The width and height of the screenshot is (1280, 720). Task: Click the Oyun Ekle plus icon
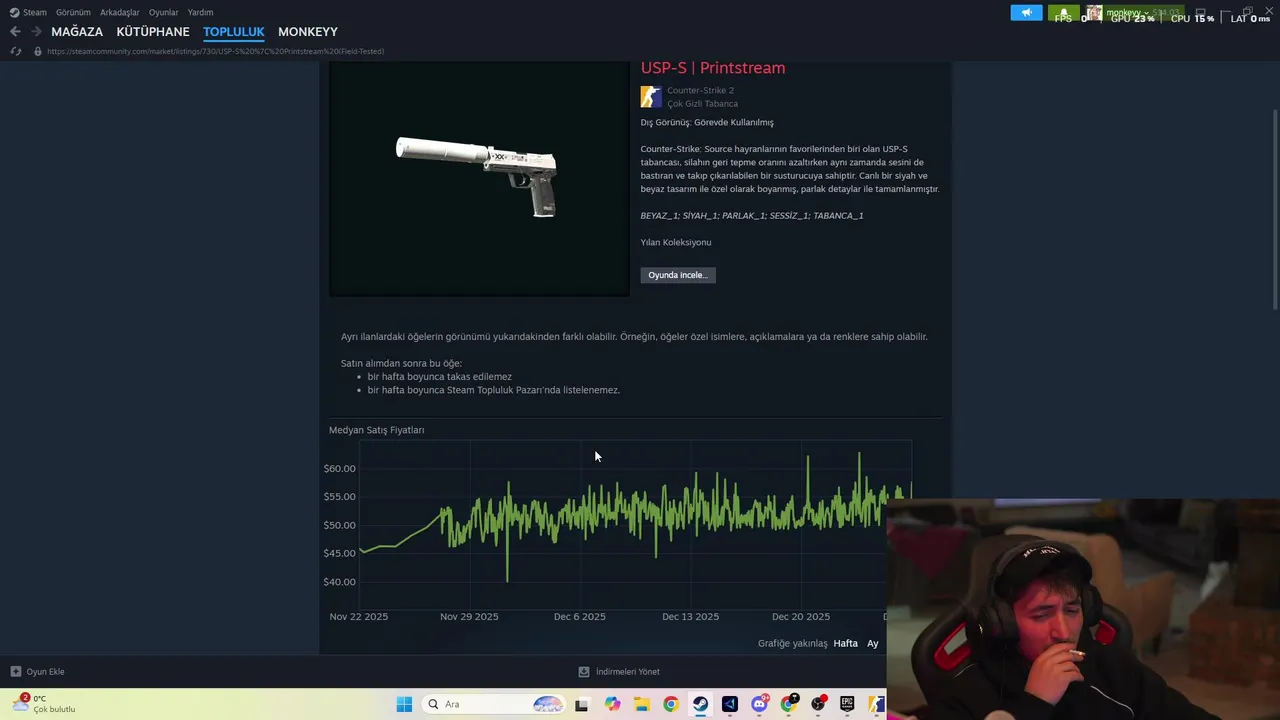[x=16, y=672]
